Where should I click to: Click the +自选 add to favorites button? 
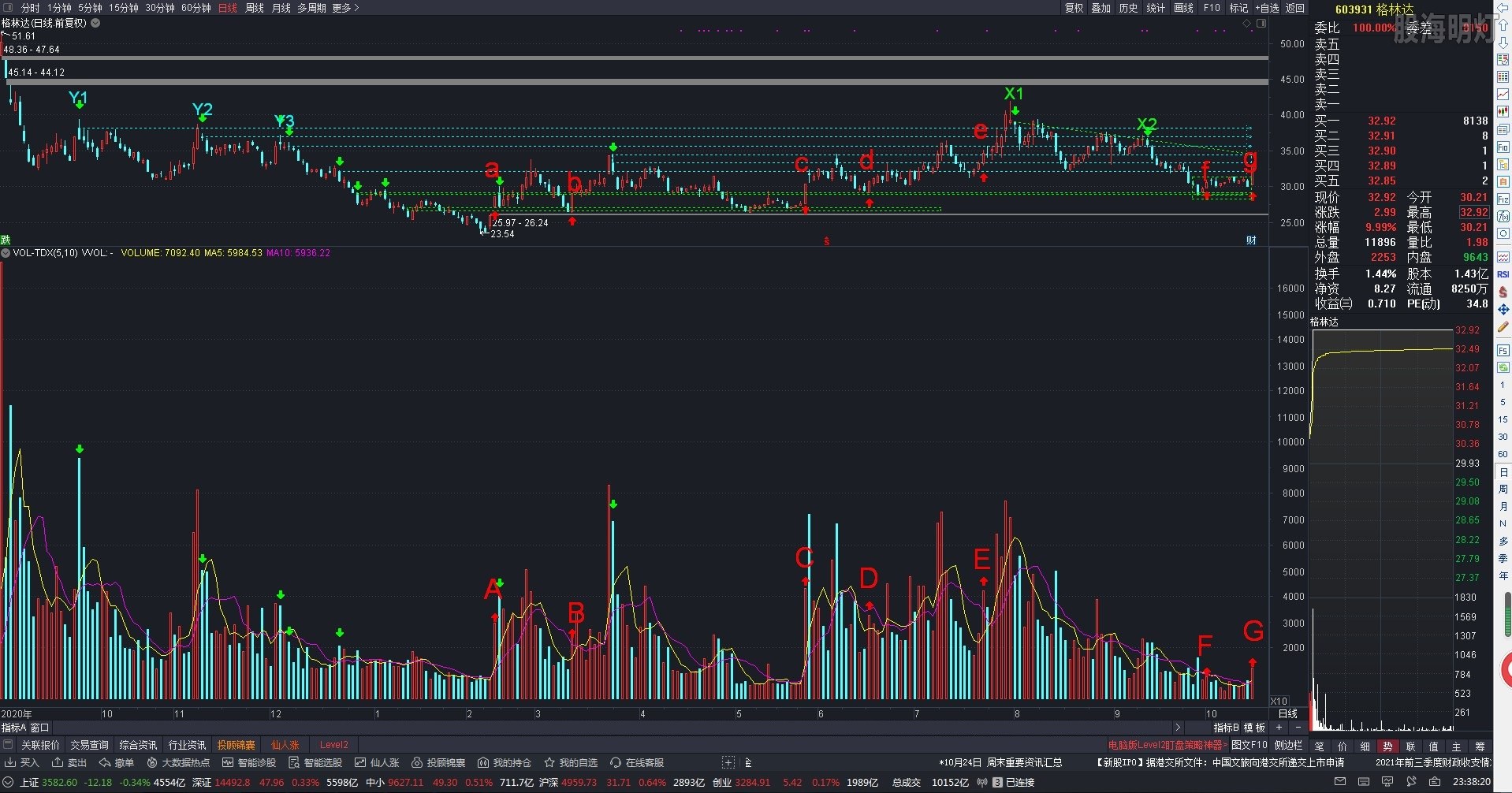pos(1268,8)
